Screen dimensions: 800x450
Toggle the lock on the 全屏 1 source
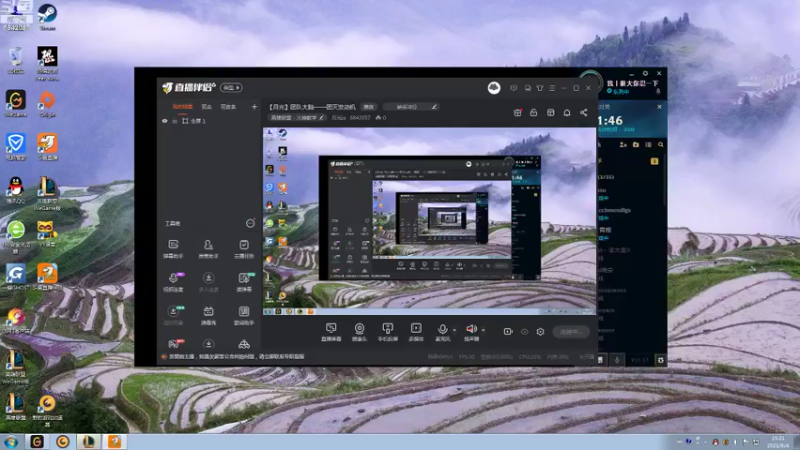click(174, 121)
